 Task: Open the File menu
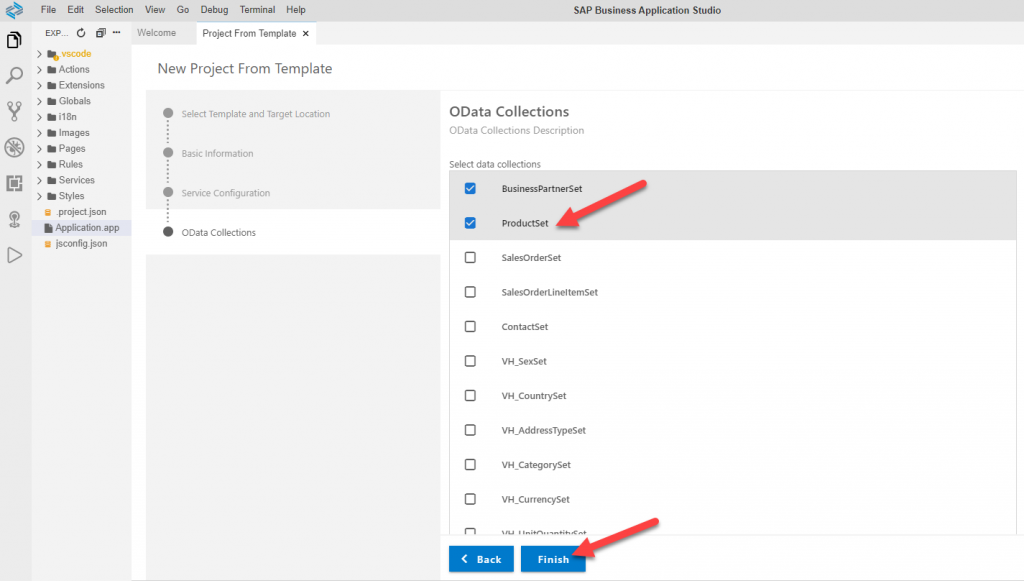click(x=48, y=10)
